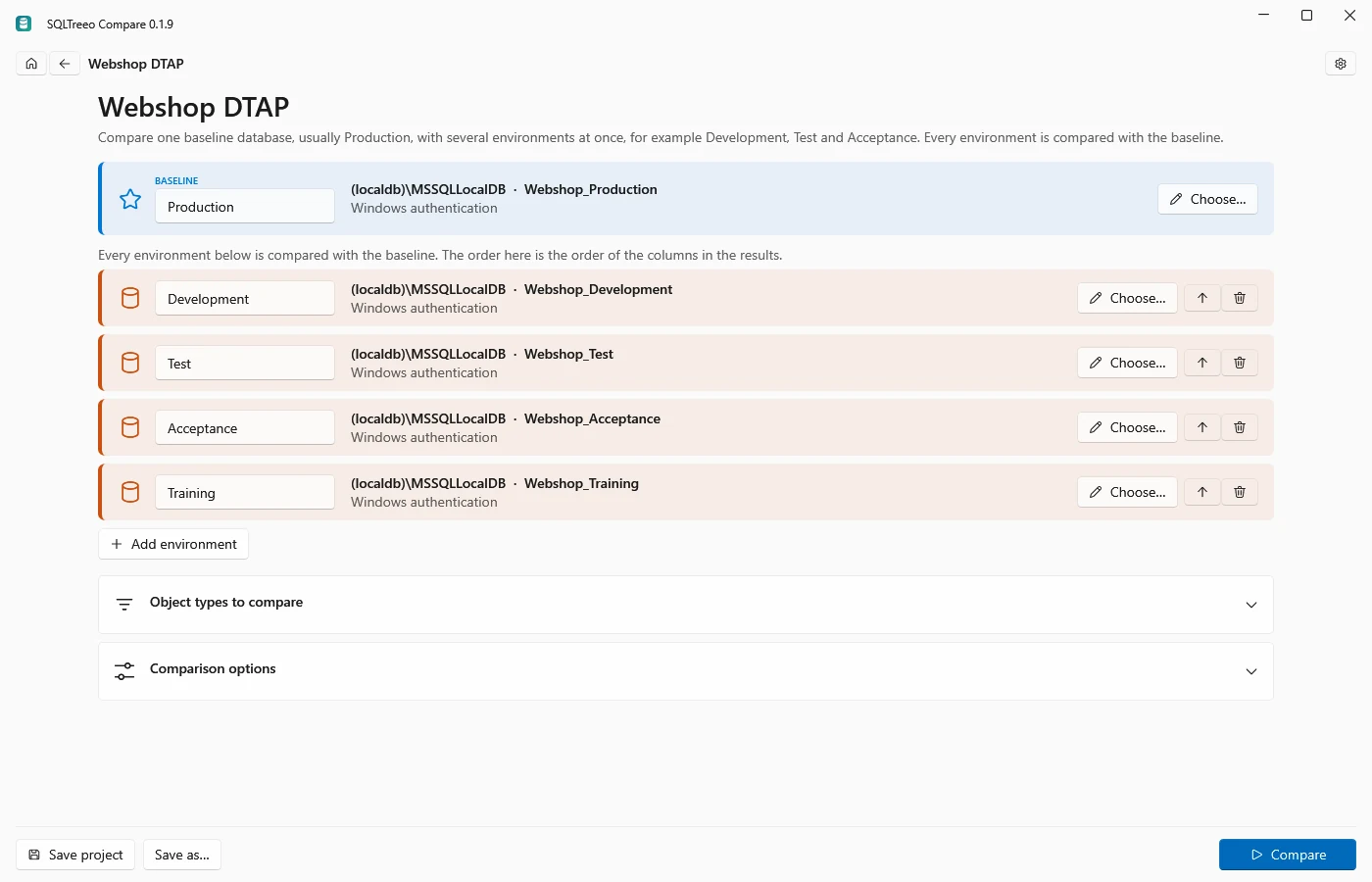Edit the Test name field
The image size is (1372, 882).
click(245, 363)
